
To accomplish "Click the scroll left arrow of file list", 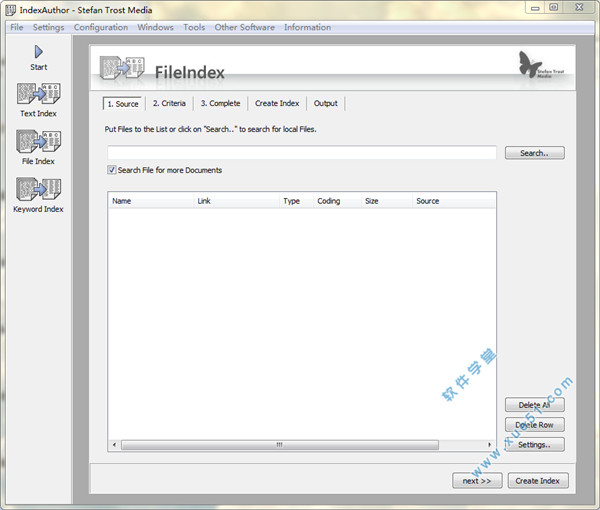I will point(114,445).
